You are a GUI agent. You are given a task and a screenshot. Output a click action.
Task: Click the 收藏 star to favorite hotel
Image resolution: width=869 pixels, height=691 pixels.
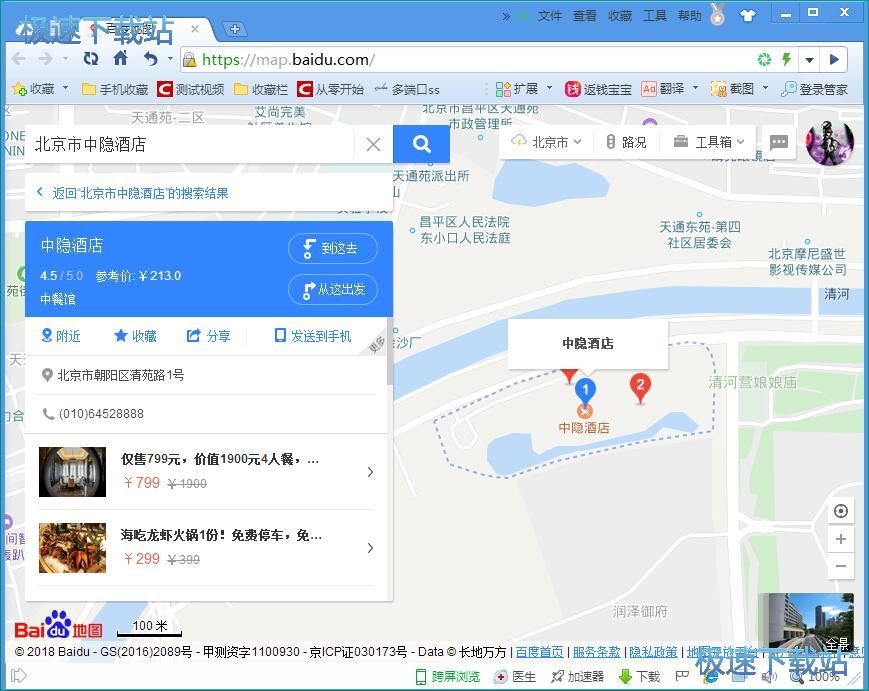point(135,336)
